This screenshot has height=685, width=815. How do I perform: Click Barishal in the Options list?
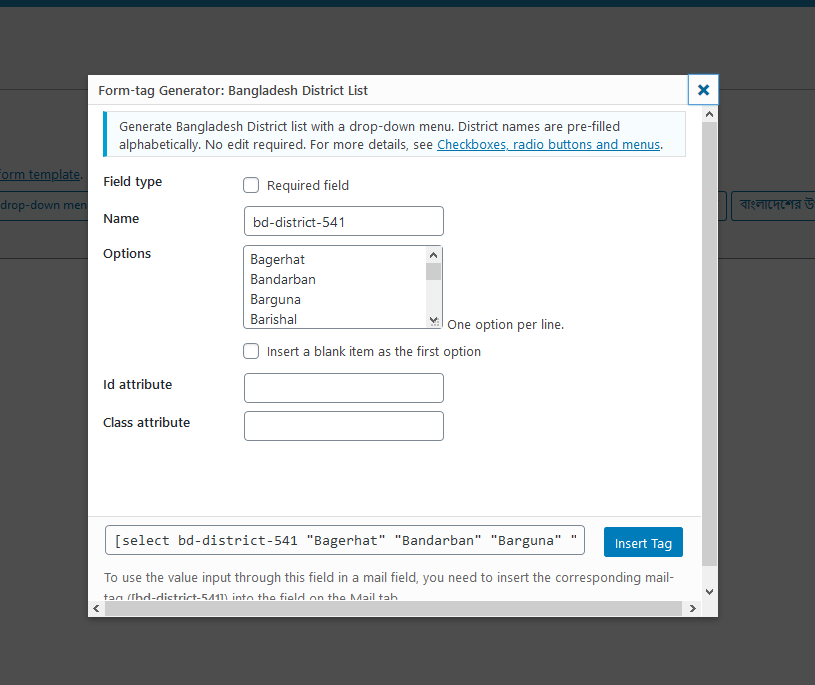pyautogui.click(x=273, y=319)
